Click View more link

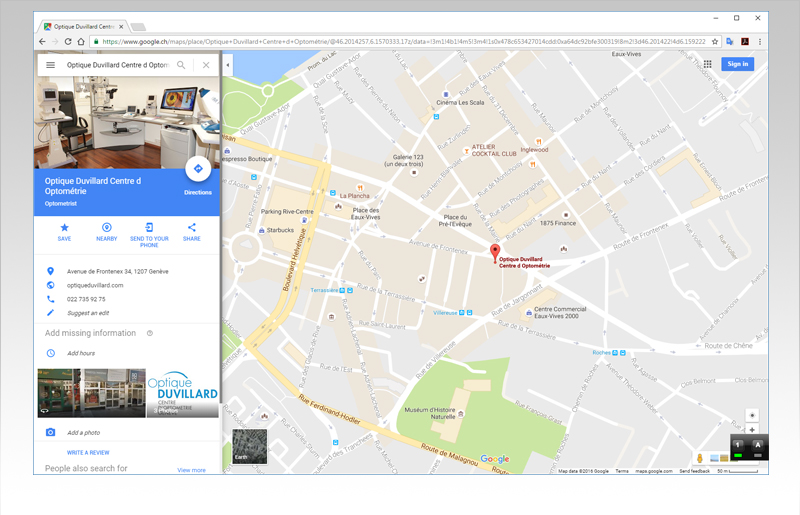(x=191, y=470)
